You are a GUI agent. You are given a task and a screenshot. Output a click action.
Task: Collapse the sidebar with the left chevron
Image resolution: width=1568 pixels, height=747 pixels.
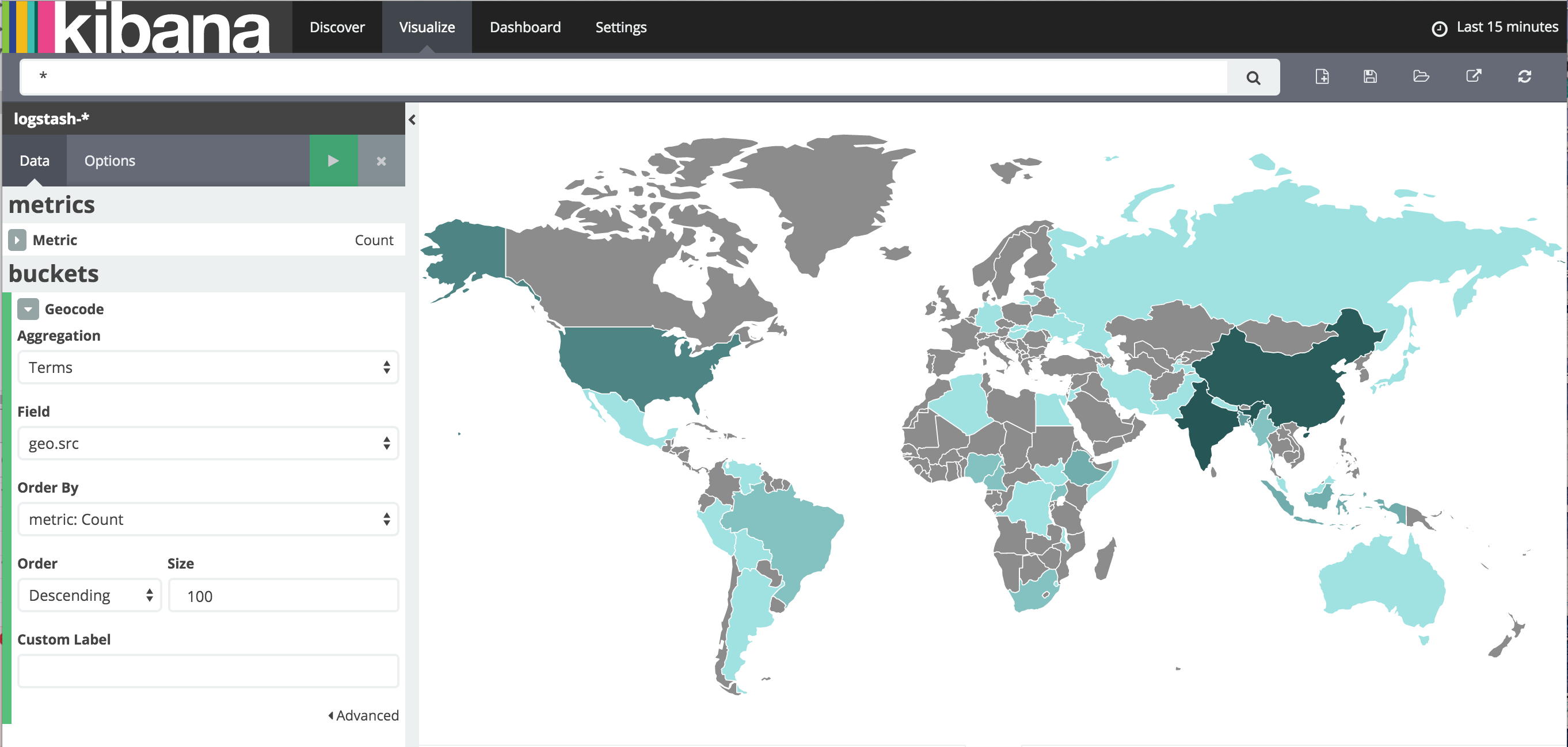(x=412, y=120)
